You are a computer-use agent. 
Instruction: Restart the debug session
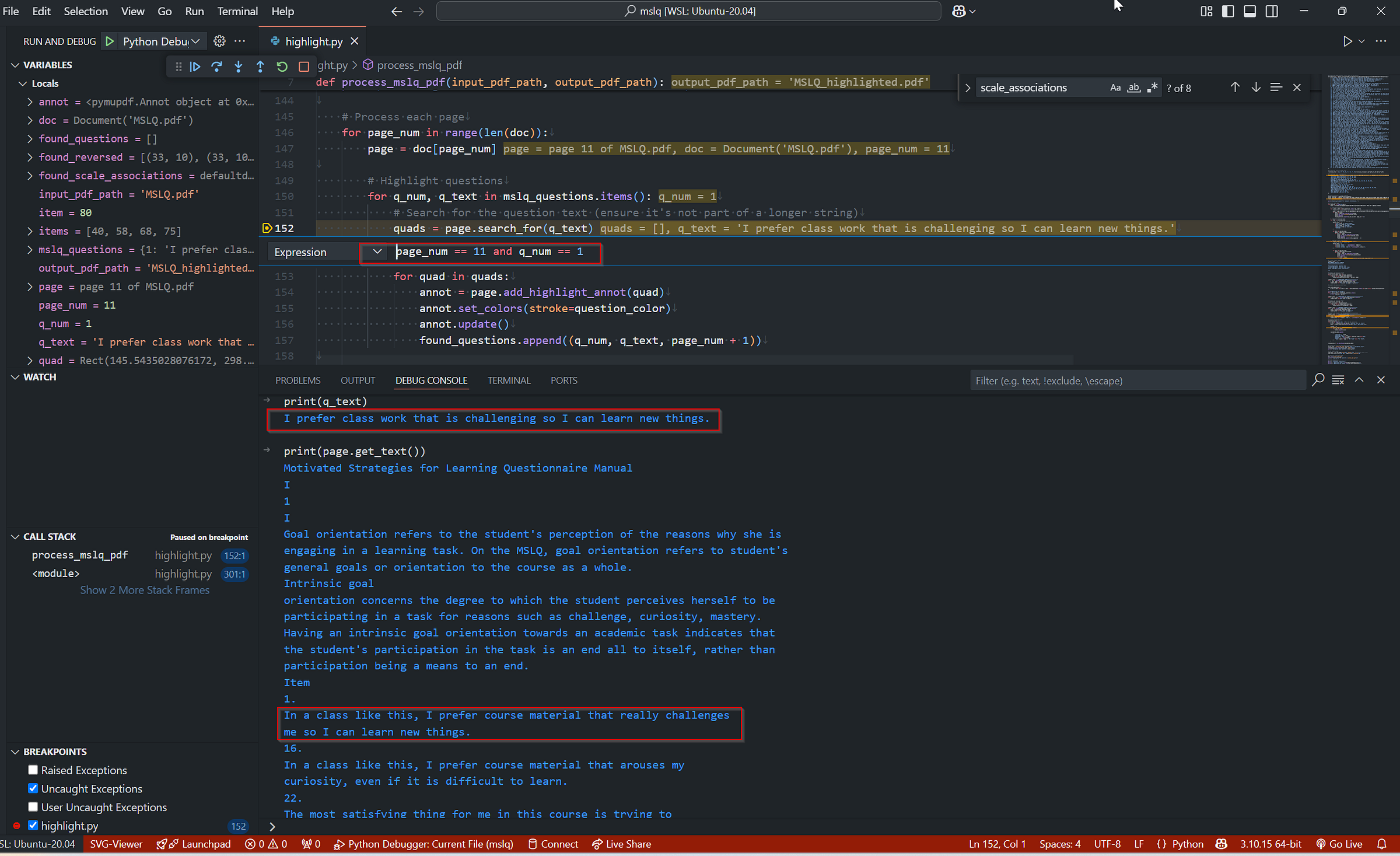point(282,67)
